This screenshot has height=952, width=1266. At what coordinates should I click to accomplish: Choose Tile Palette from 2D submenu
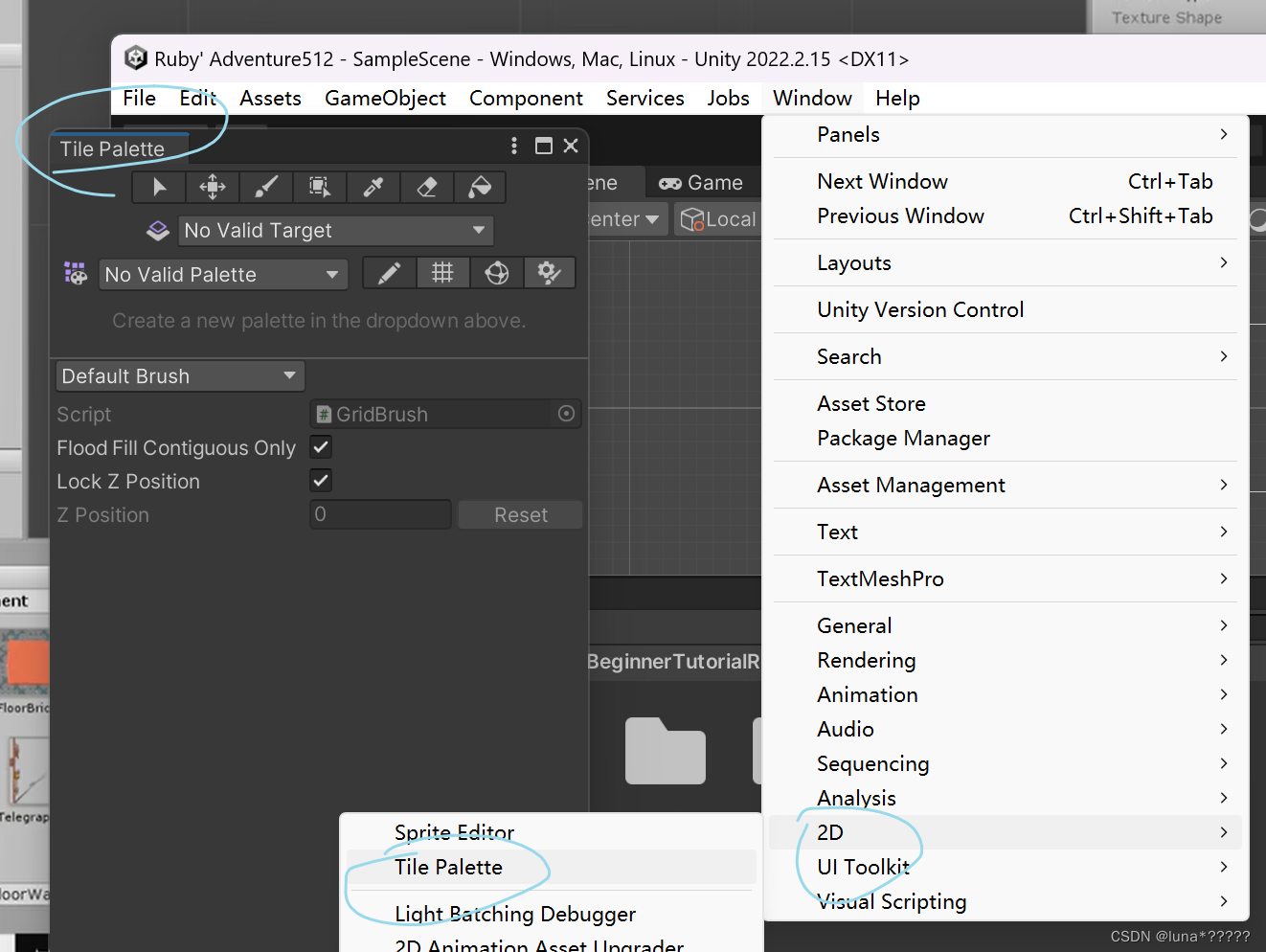click(551, 867)
